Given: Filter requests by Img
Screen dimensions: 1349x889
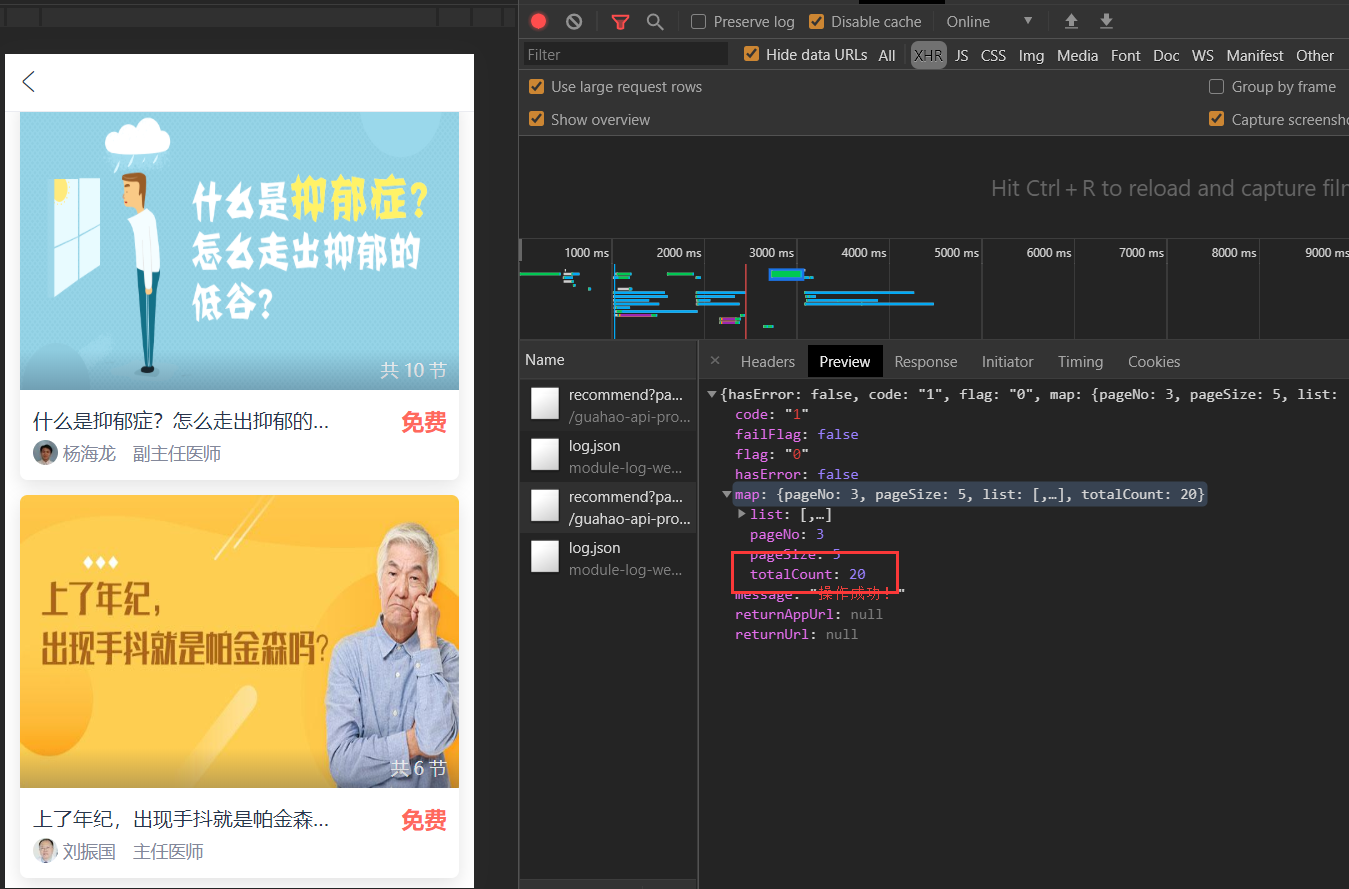Looking at the screenshot, I should click(1031, 55).
